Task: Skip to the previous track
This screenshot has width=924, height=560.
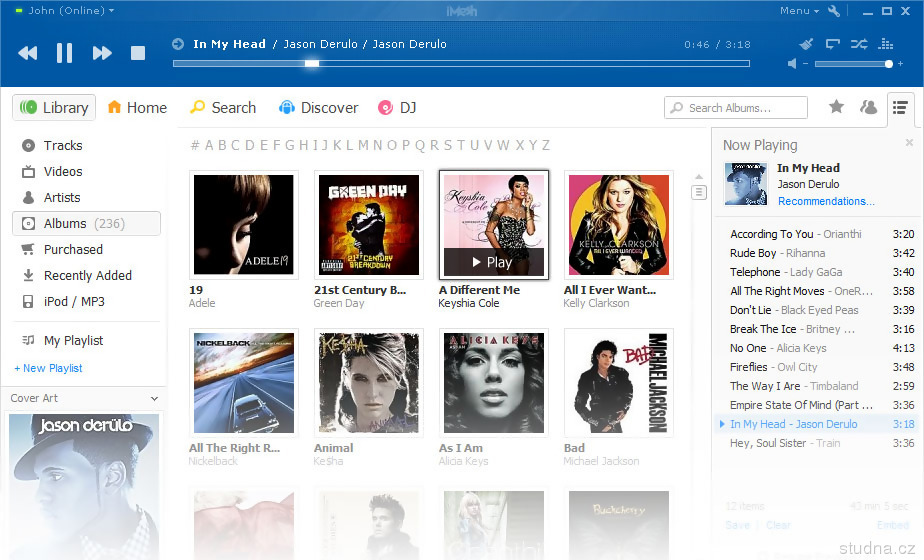Action: 28,53
